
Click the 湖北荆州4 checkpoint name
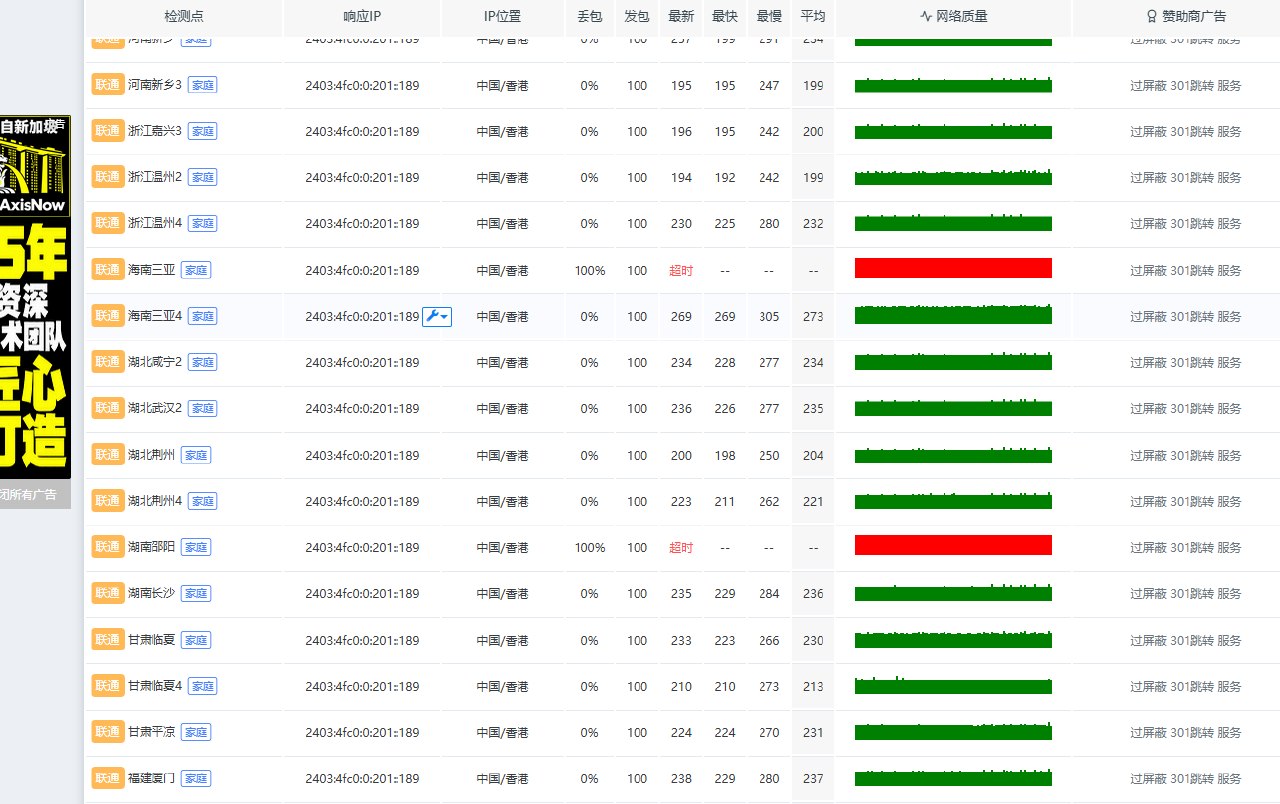155,501
